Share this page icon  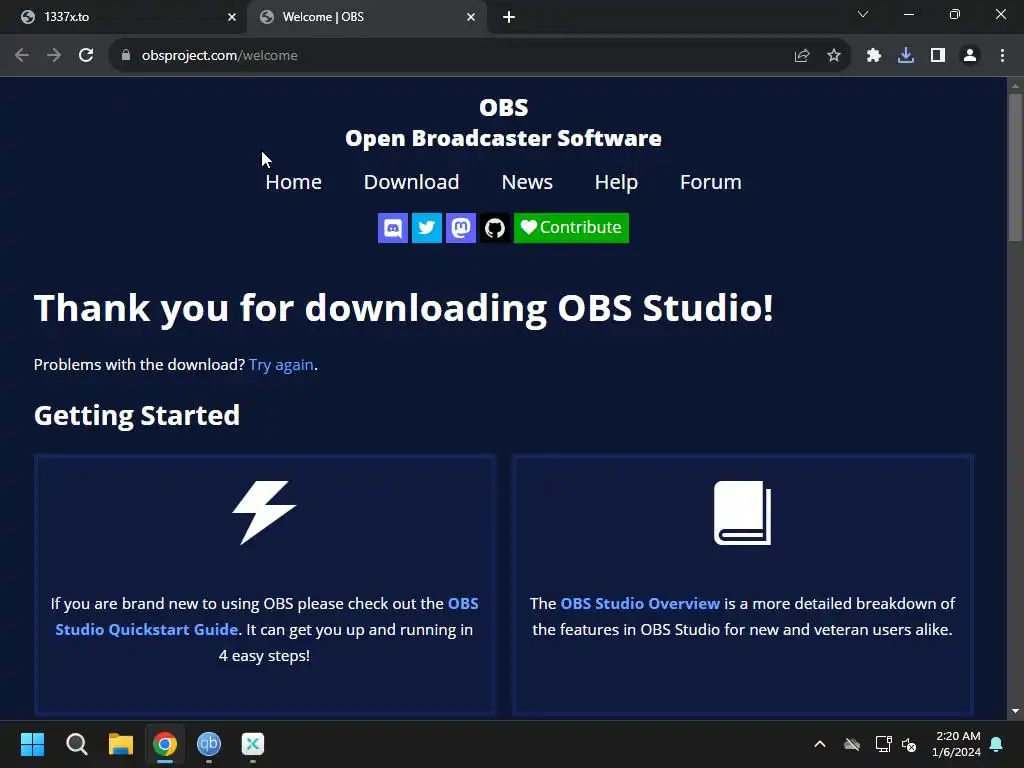(x=802, y=56)
